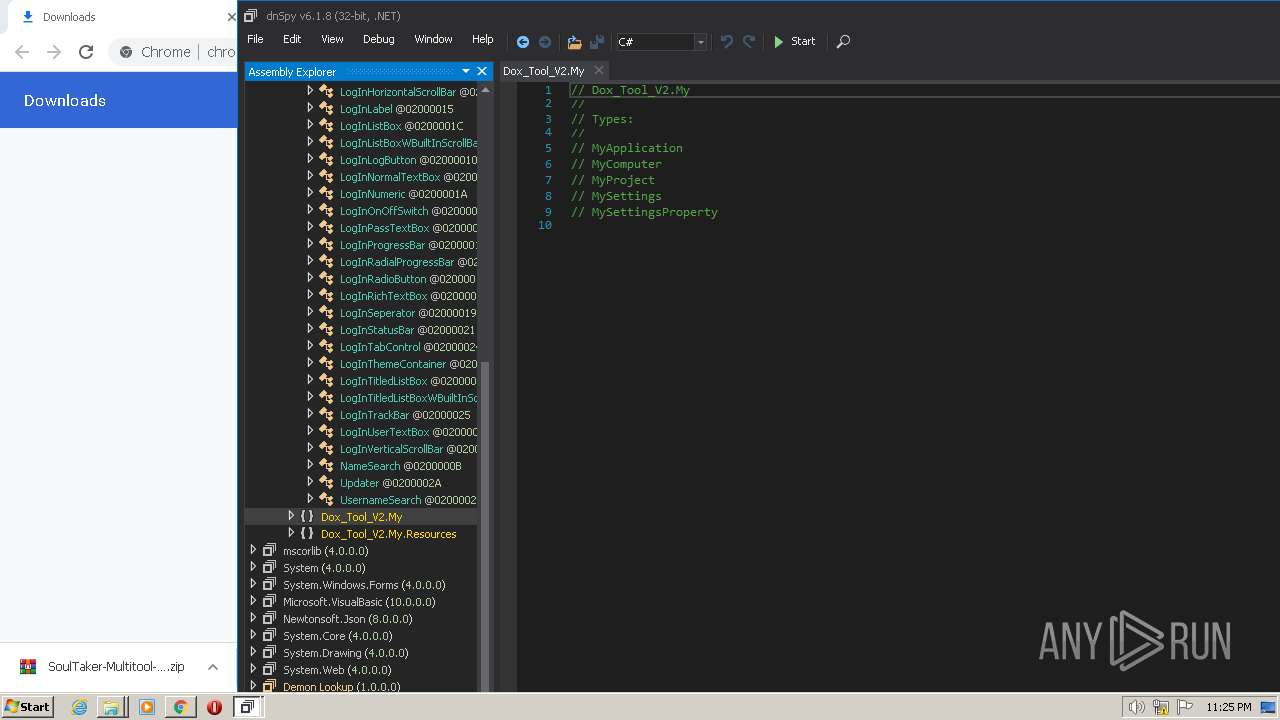Open the Window menu
1280x720 pixels.
433,39
